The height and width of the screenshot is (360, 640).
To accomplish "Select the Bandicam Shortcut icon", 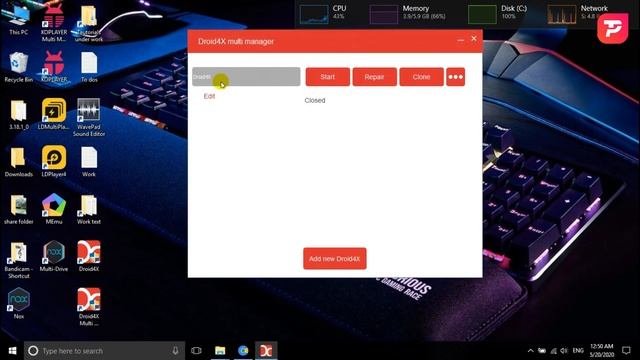I will pos(18,260).
